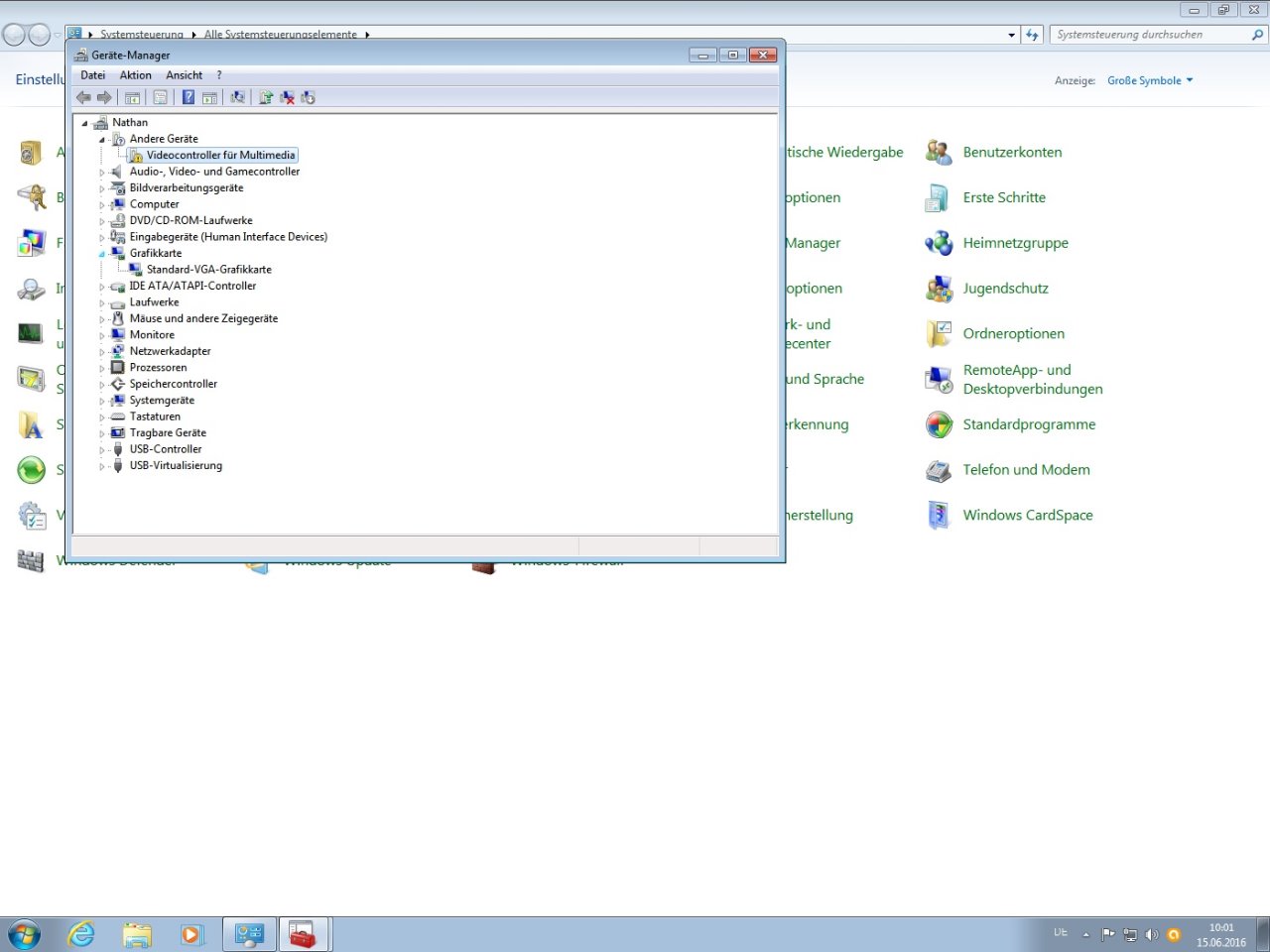Click the red toolbox Geräte-Manager taskbar button
1270x952 pixels.
pyautogui.click(x=304, y=934)
